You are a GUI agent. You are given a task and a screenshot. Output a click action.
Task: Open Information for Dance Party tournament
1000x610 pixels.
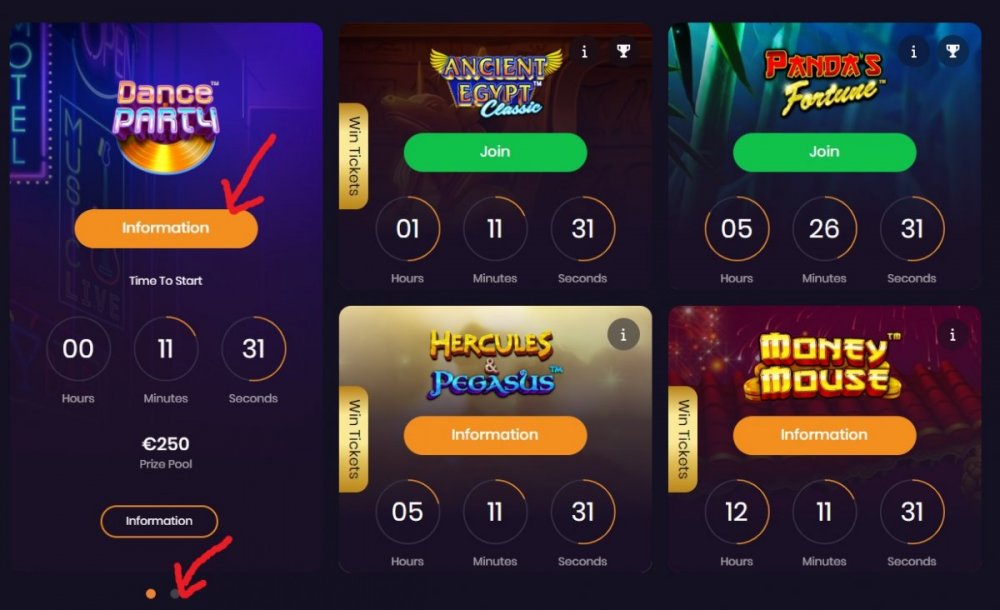[x=166, y=228]
